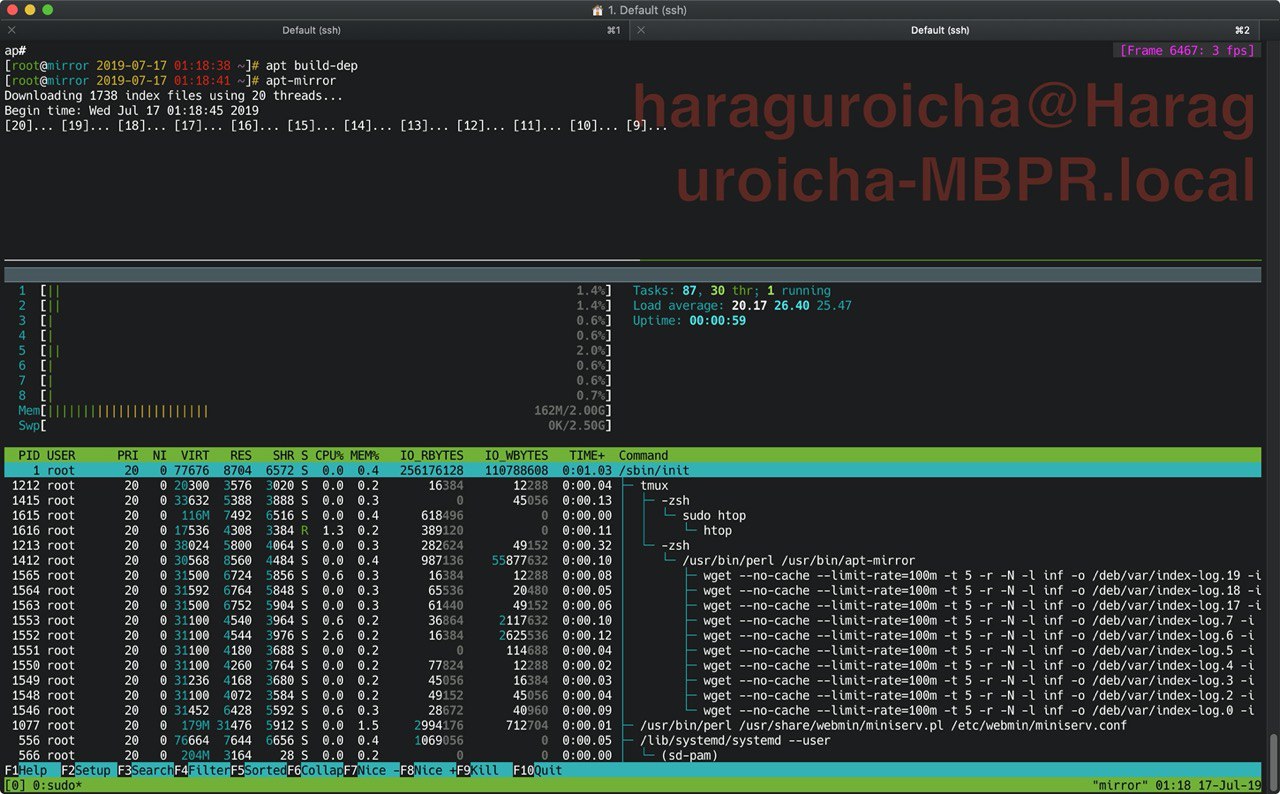Click F4 Filter in htop footer
This screenshot has width=1280, height=794.
point(203,771)
